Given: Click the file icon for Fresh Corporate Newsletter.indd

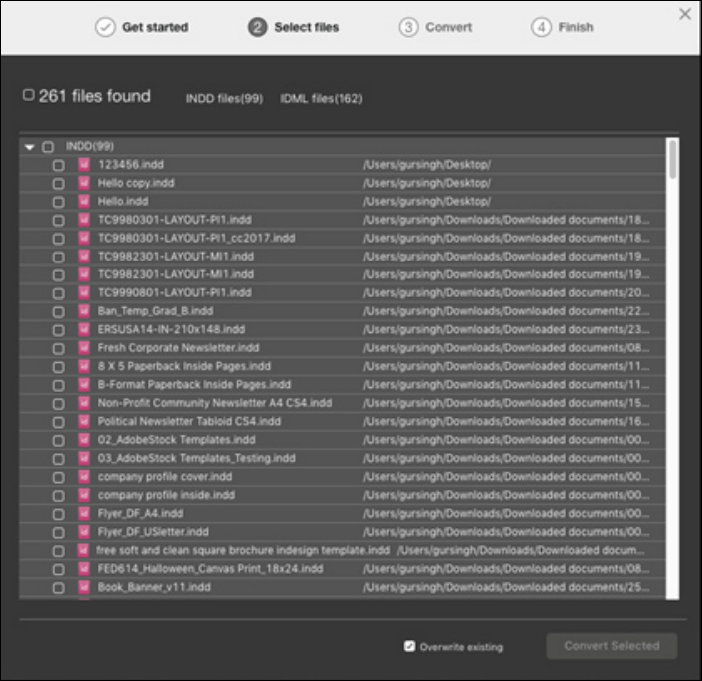Looking at the screenshot, I should (84, 348).
